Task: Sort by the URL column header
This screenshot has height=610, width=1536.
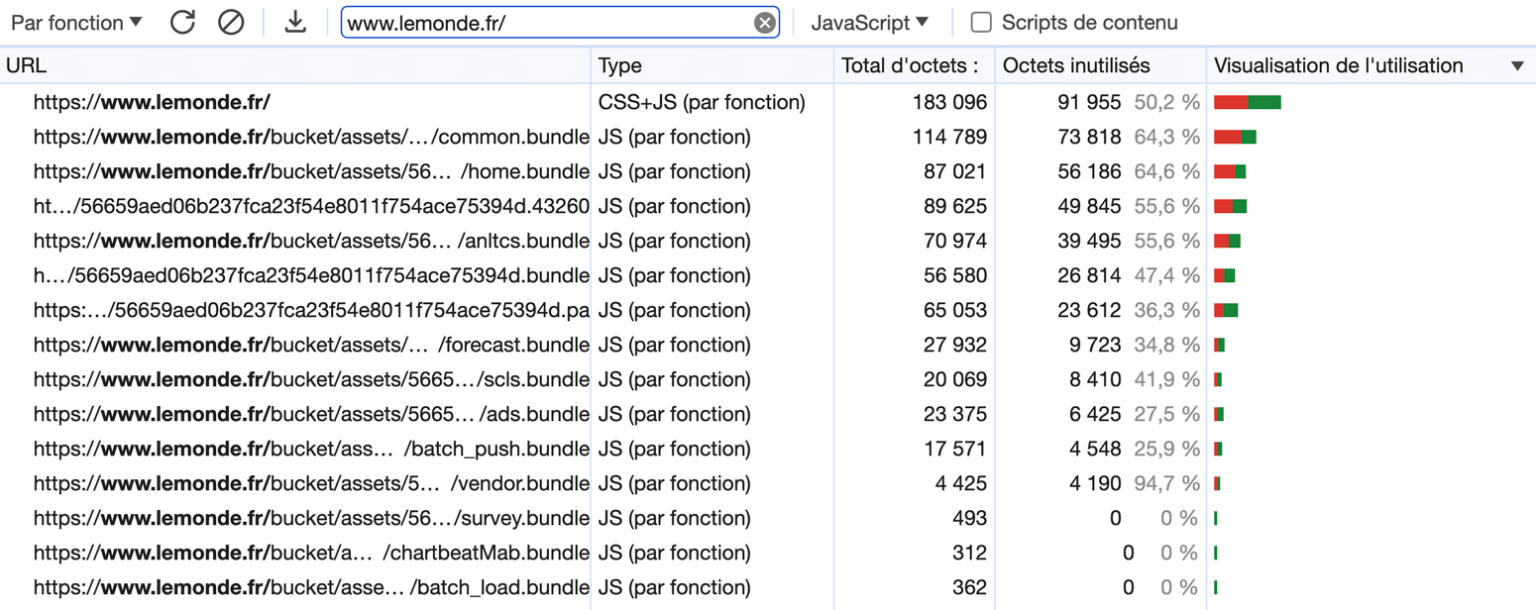Action: coord(296,66)
